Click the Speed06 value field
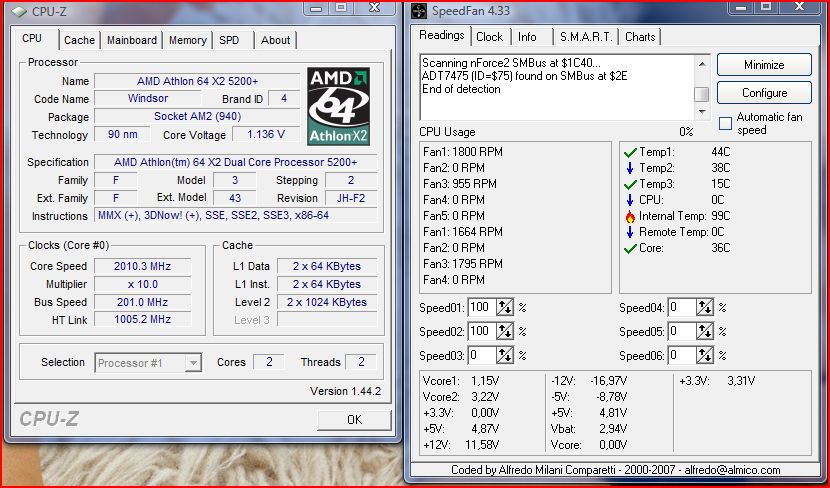830x488 pixels. tap(682, 355)
